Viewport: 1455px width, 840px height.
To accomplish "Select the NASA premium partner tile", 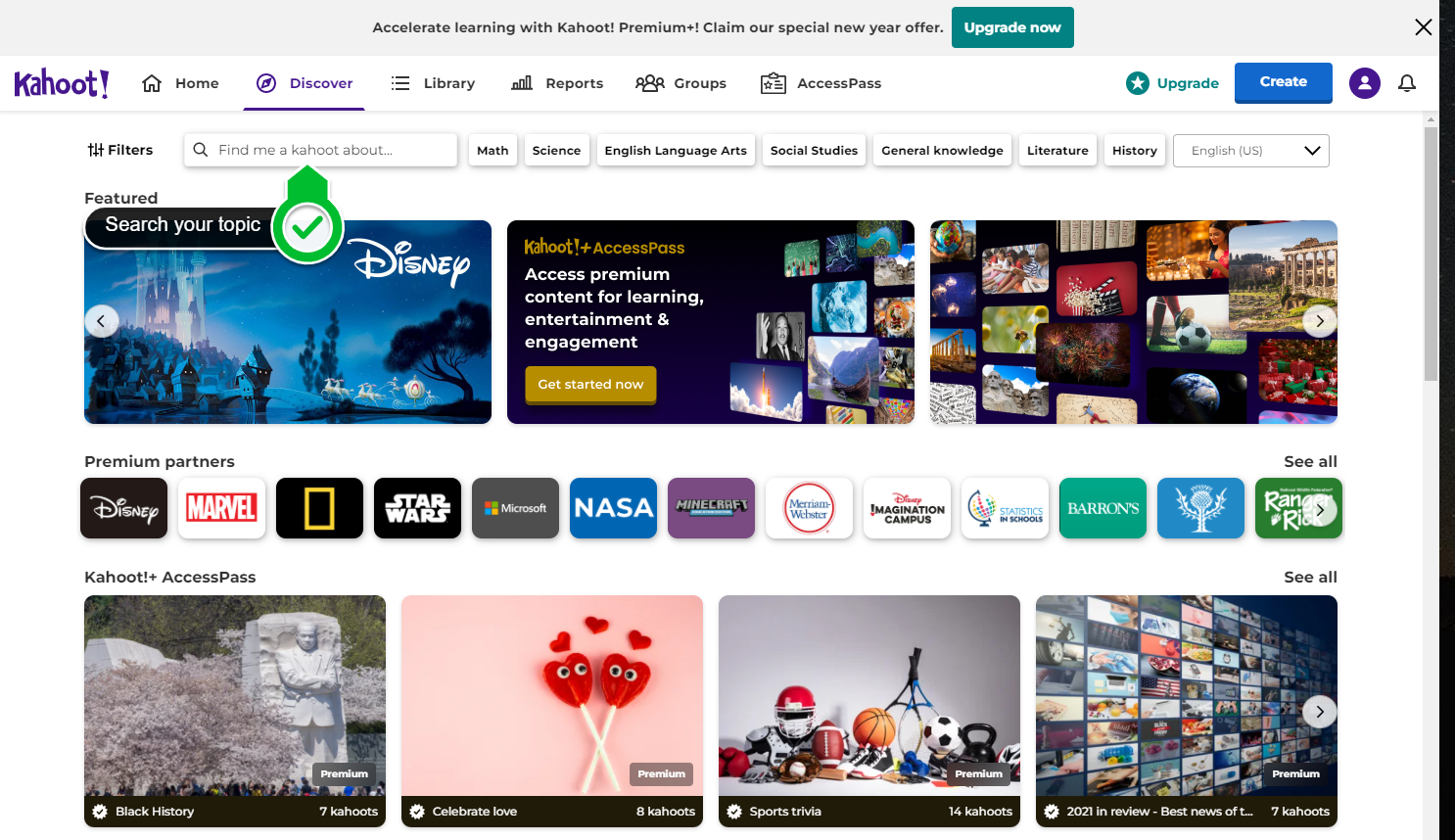I will 613,508.
